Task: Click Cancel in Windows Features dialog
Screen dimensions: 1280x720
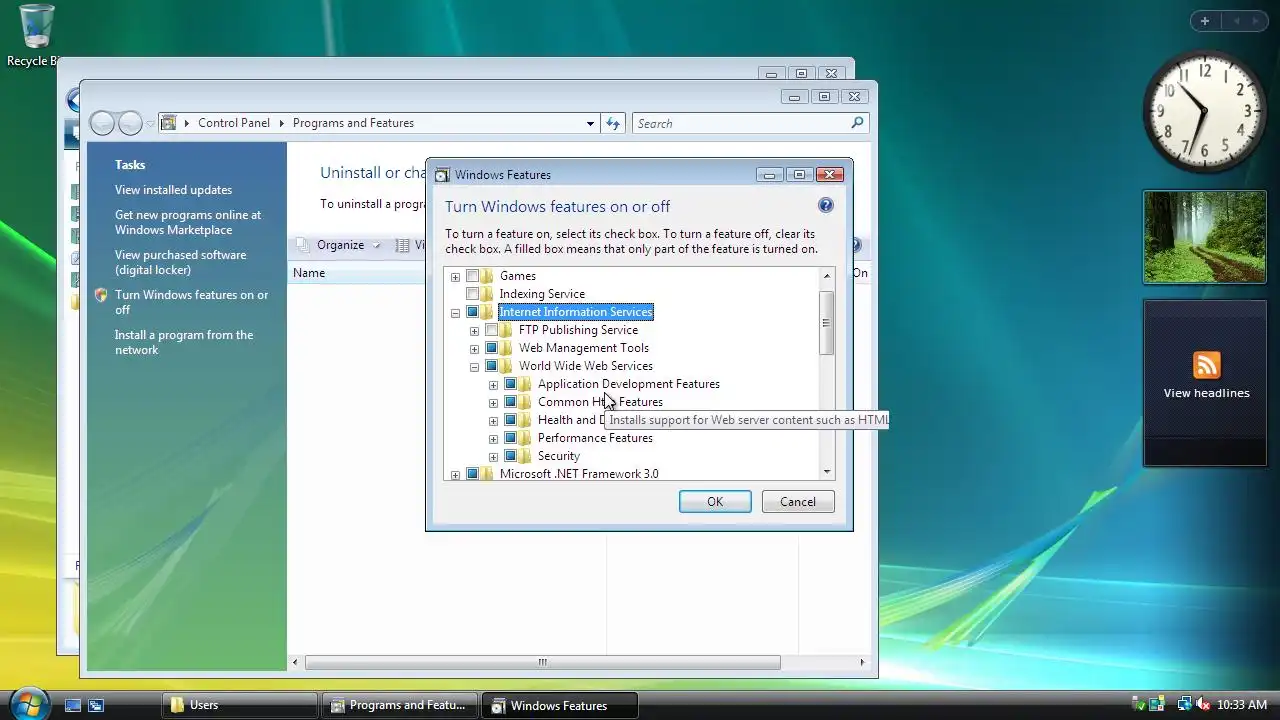Action: tap(798, 502)
